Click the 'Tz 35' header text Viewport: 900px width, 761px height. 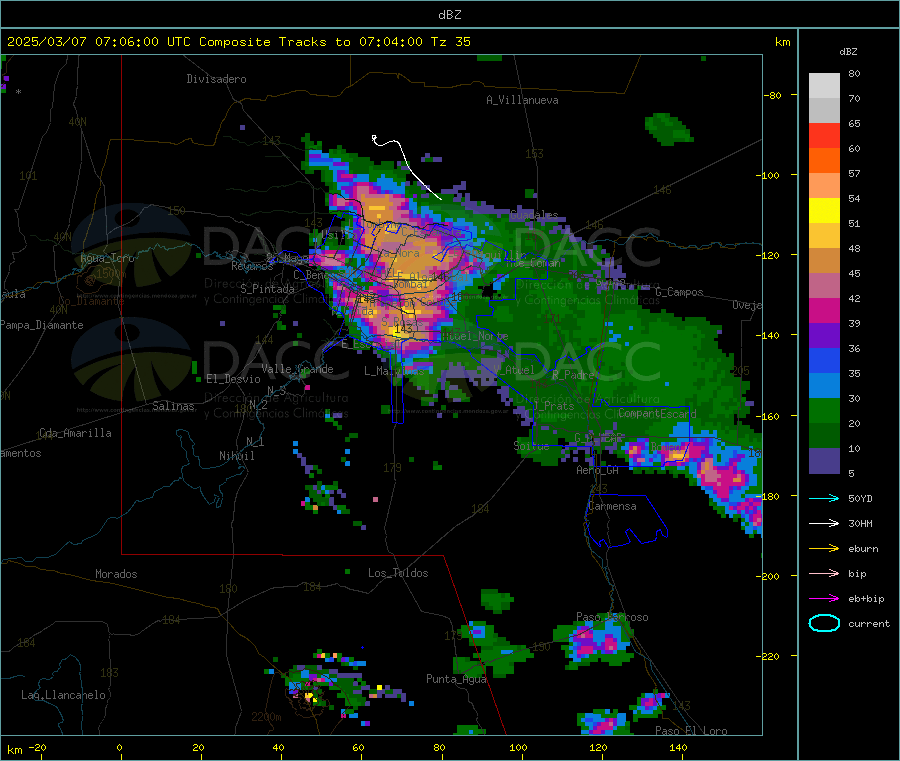tap(451, 42)
